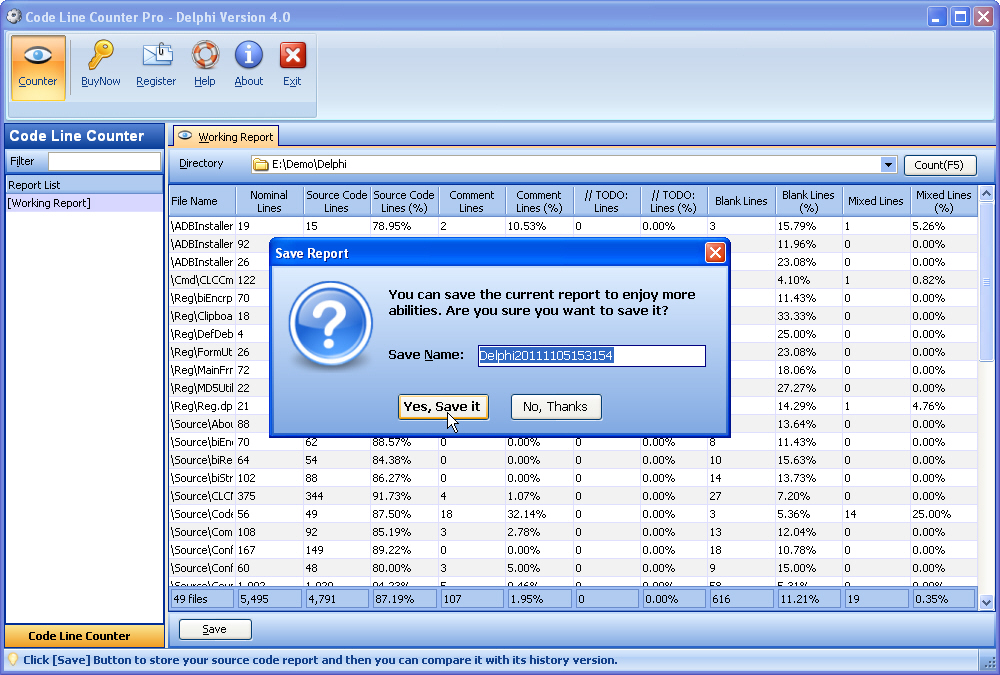Screen dimensions: 1000x675
Task: Open Help using the lifebuoy icon
Action: point(205,57)
